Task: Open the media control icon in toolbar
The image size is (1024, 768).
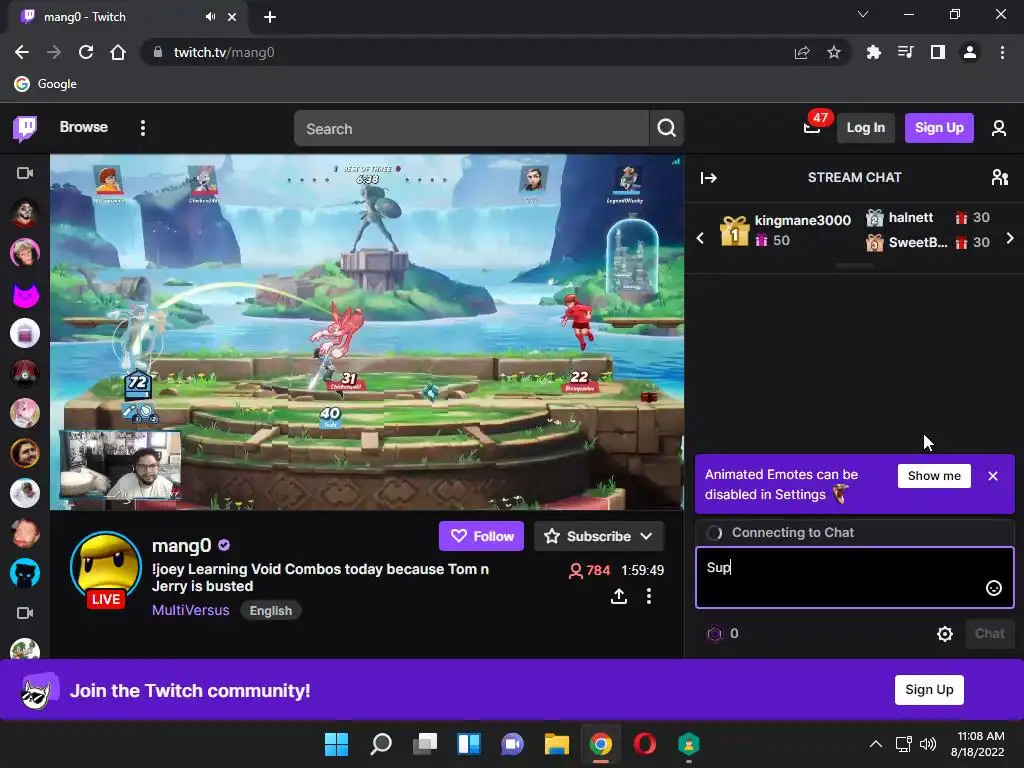Action: point(905,52)
